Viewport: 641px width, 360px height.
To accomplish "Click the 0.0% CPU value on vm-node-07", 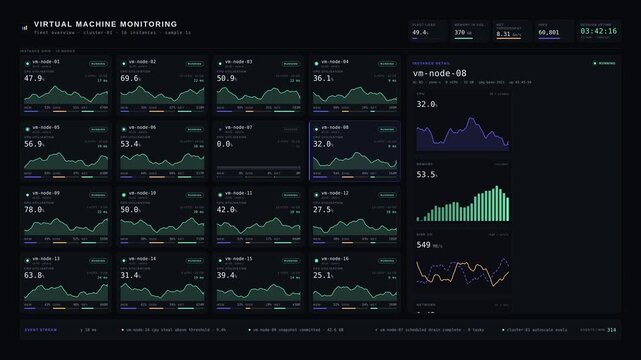I will [x=225, y=144].
